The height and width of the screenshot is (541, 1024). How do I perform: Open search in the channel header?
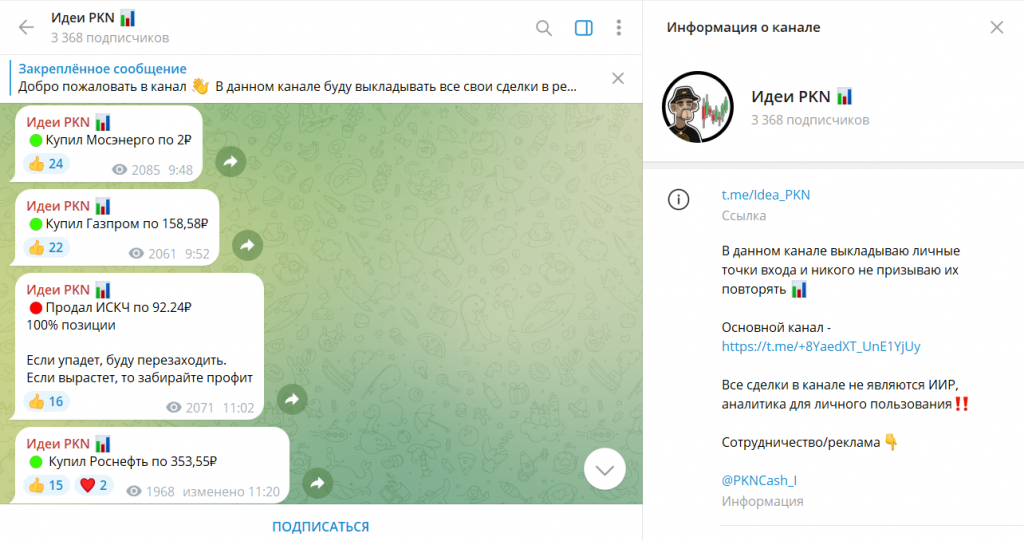[543, 27]
